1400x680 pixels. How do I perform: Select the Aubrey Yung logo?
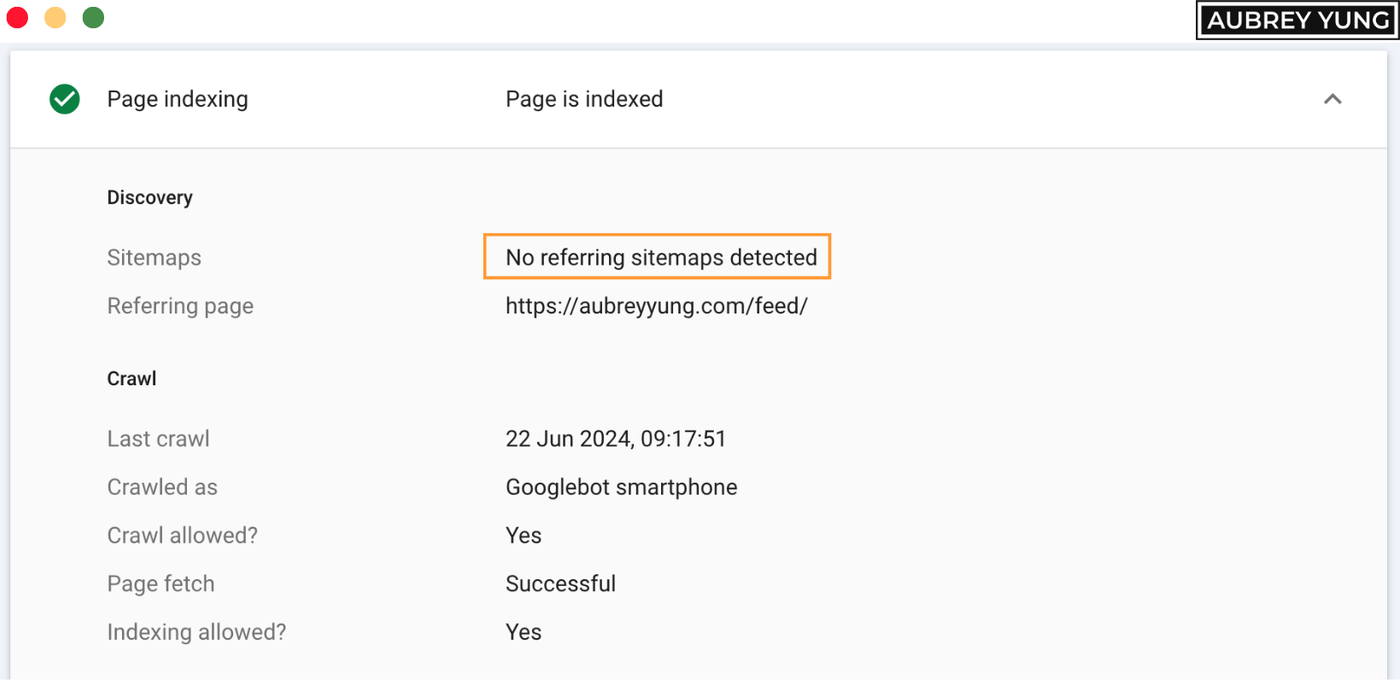[1295, 19]
